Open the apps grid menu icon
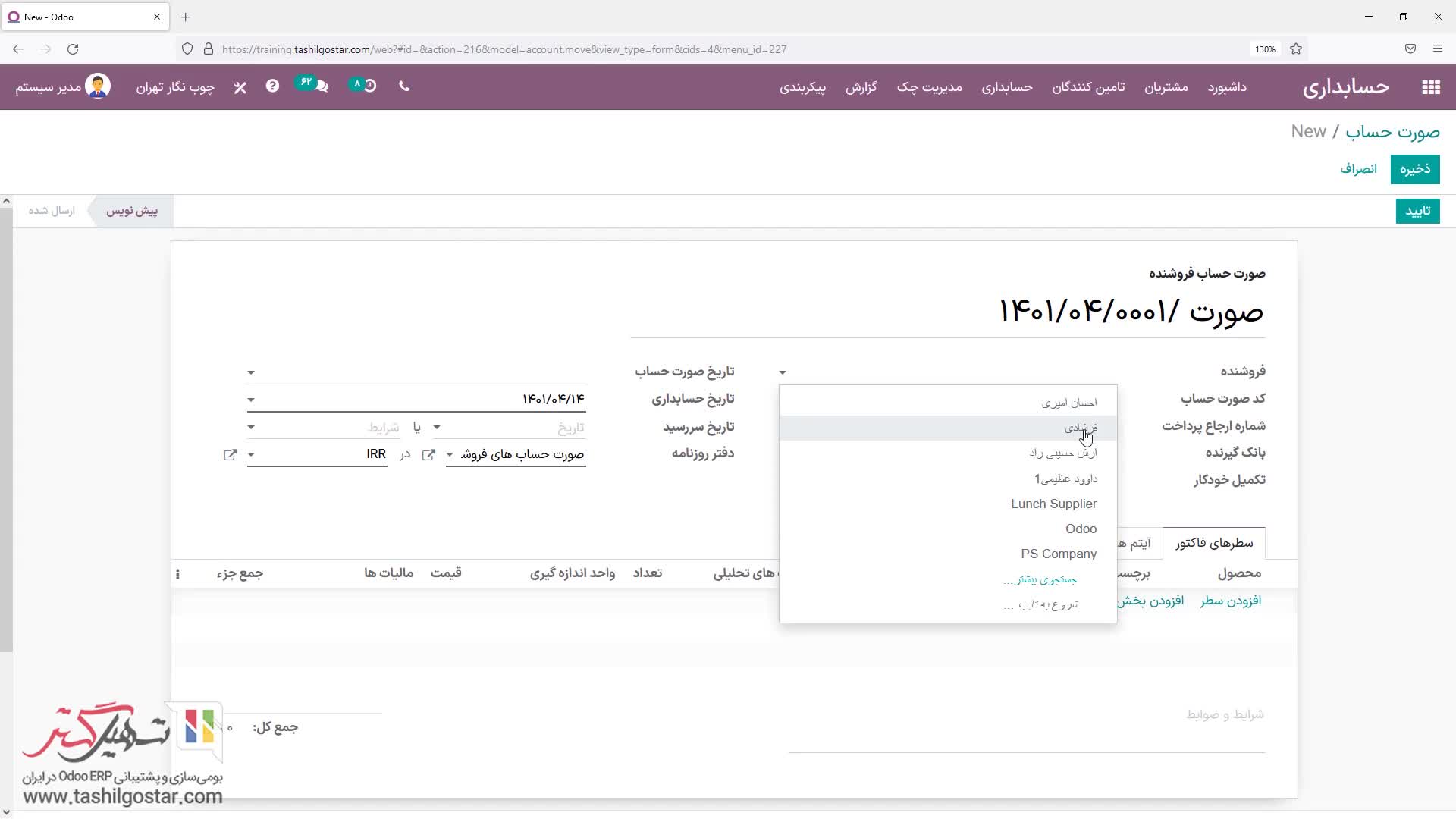1456x819 pixels. [x=1430, y=87]
